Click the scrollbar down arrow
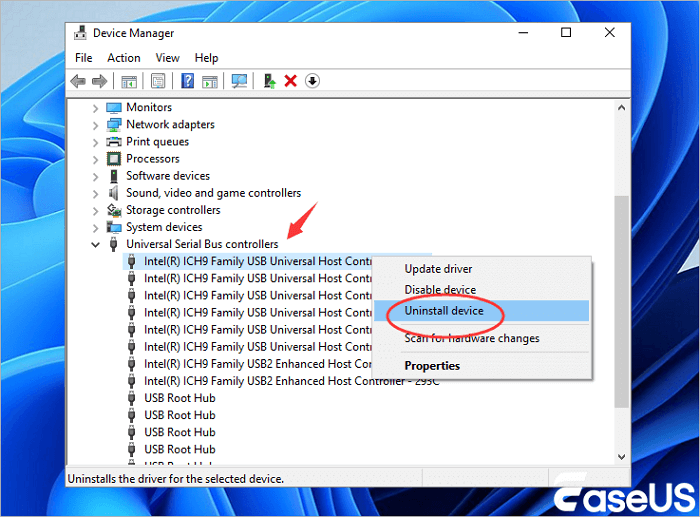The image size is (700, 517). tap(621, 456)
